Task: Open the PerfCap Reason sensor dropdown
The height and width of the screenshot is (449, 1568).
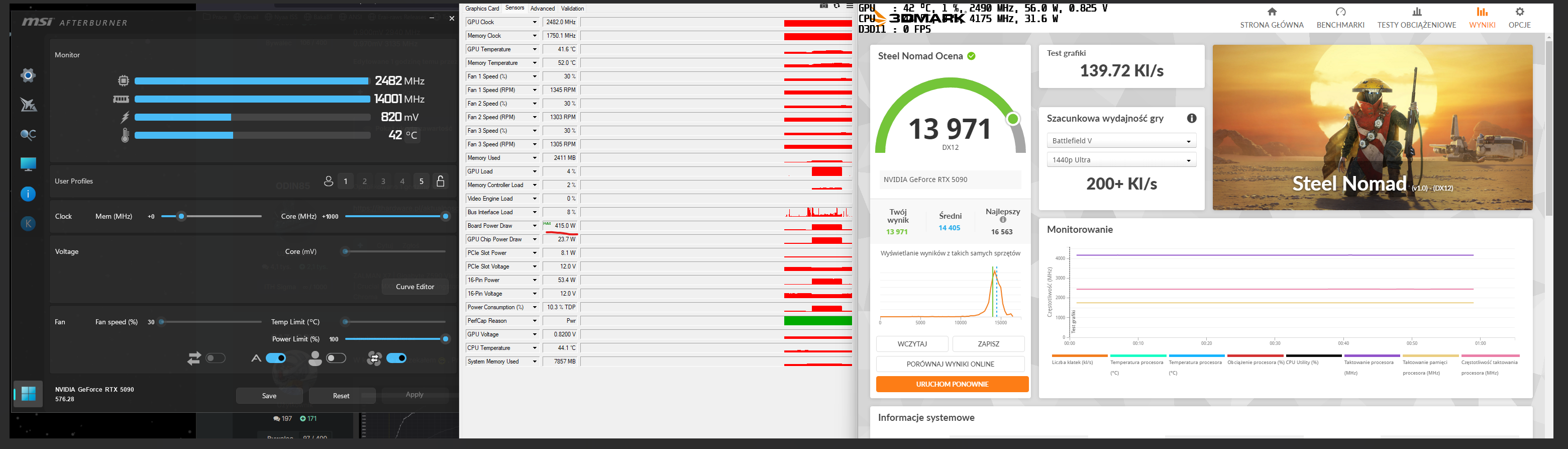Action: 535,321
